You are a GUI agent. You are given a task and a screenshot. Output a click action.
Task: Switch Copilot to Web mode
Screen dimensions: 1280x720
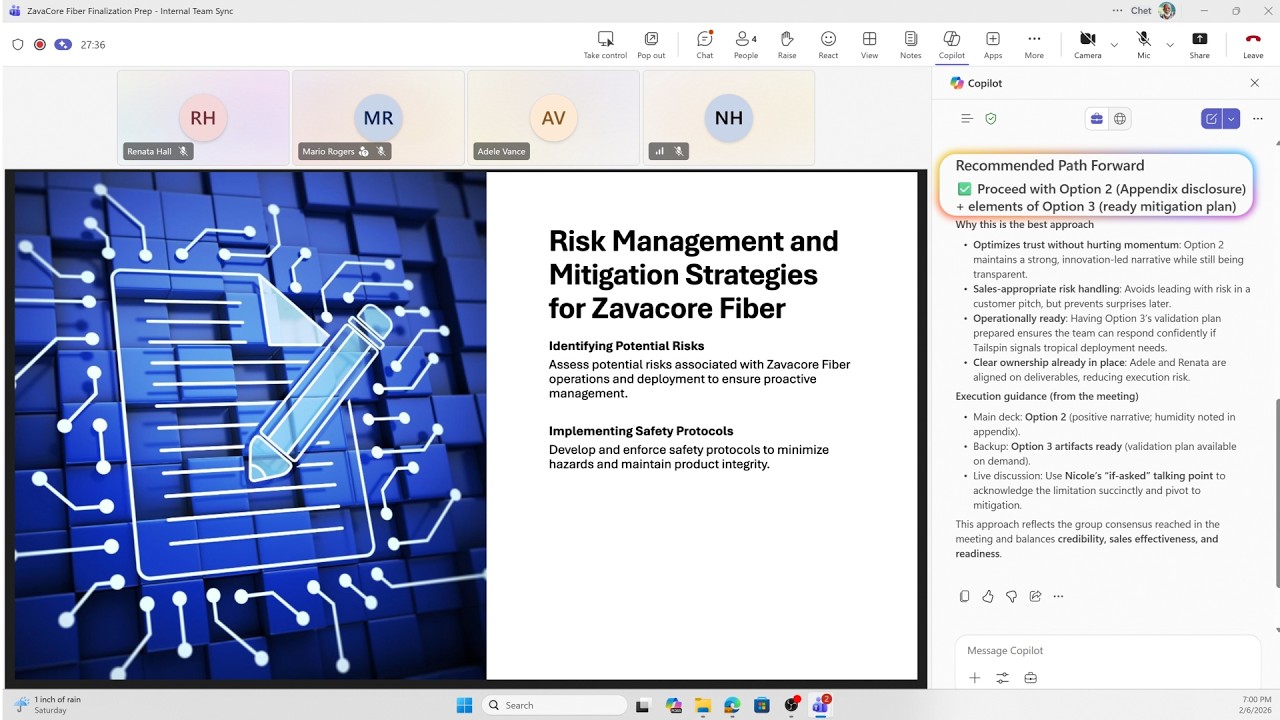point(1120,118)
